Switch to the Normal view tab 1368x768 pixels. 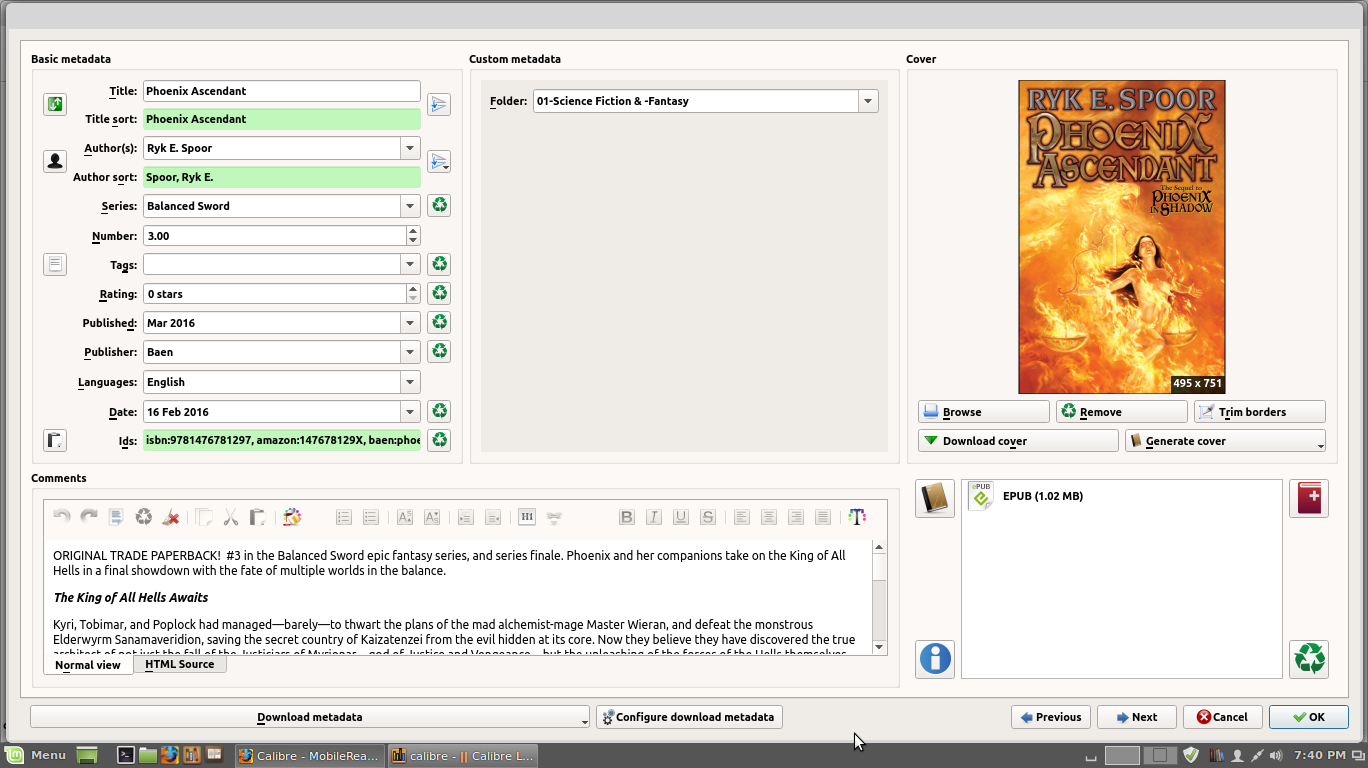click(88, 665)
